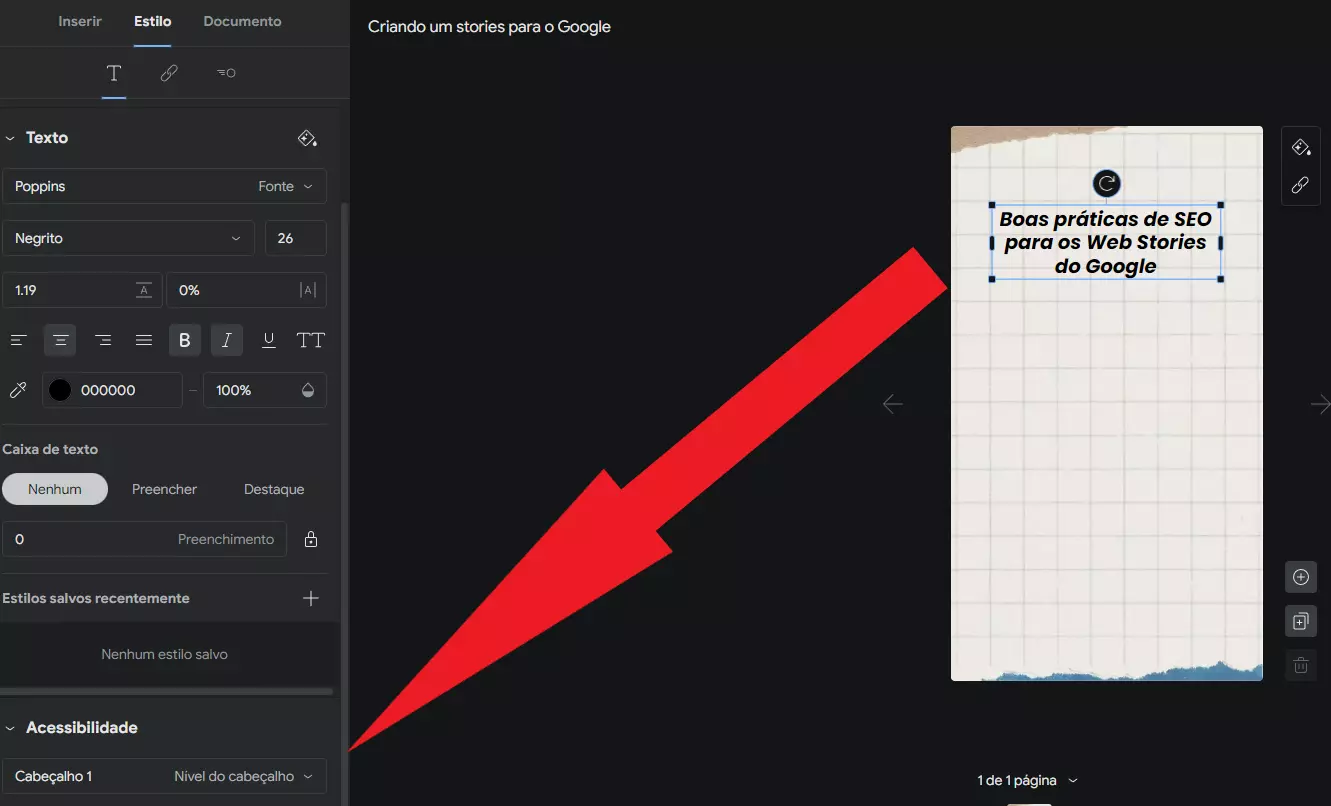
Task: Click the canvas paint bucket quick action
Action: pos(1300,148)
